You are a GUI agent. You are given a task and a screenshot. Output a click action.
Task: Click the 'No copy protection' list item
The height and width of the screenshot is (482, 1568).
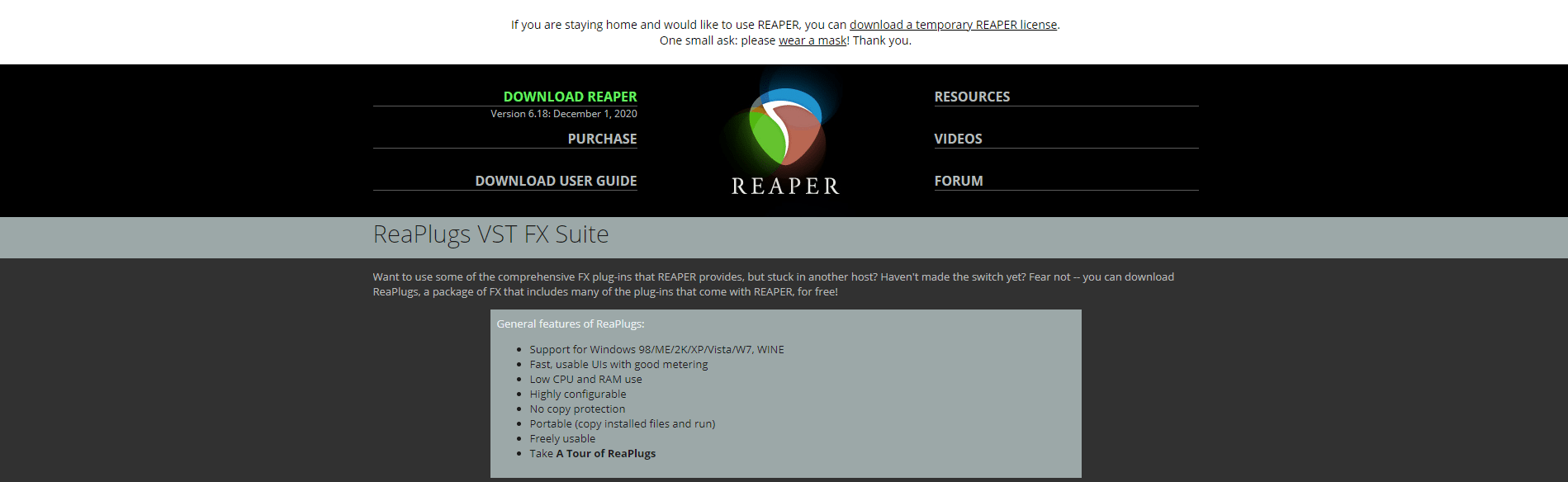click(577, 409)
